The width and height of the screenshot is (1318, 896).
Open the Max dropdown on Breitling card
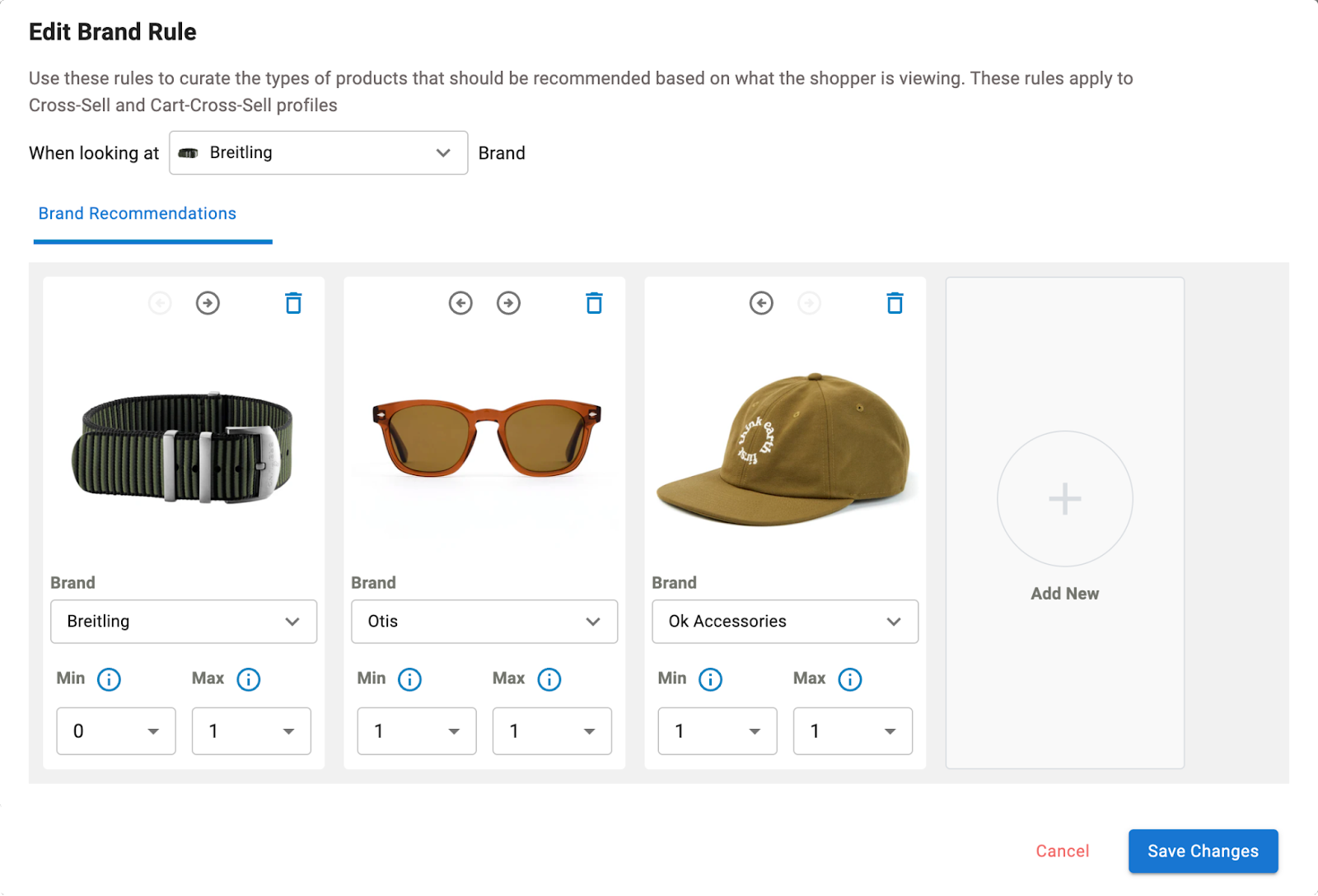point(251,731)
